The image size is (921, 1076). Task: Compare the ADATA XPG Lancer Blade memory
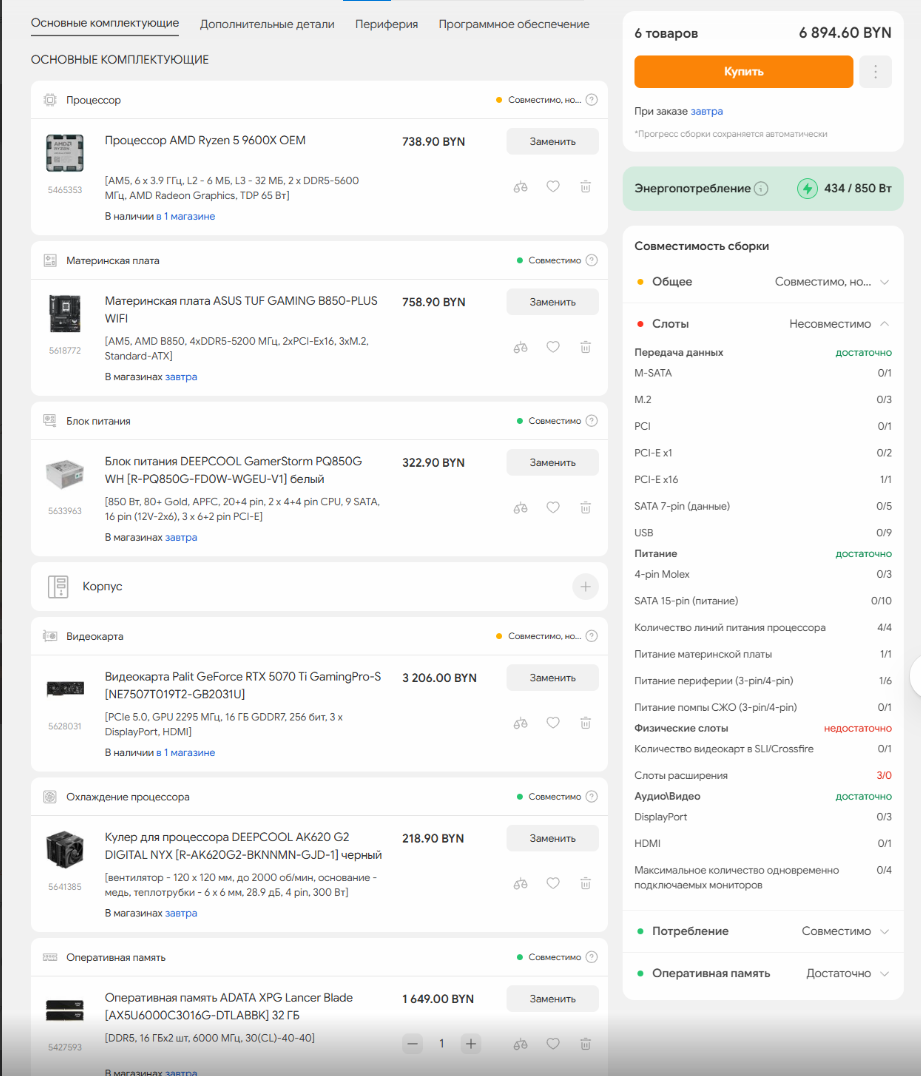(520, 1044)
